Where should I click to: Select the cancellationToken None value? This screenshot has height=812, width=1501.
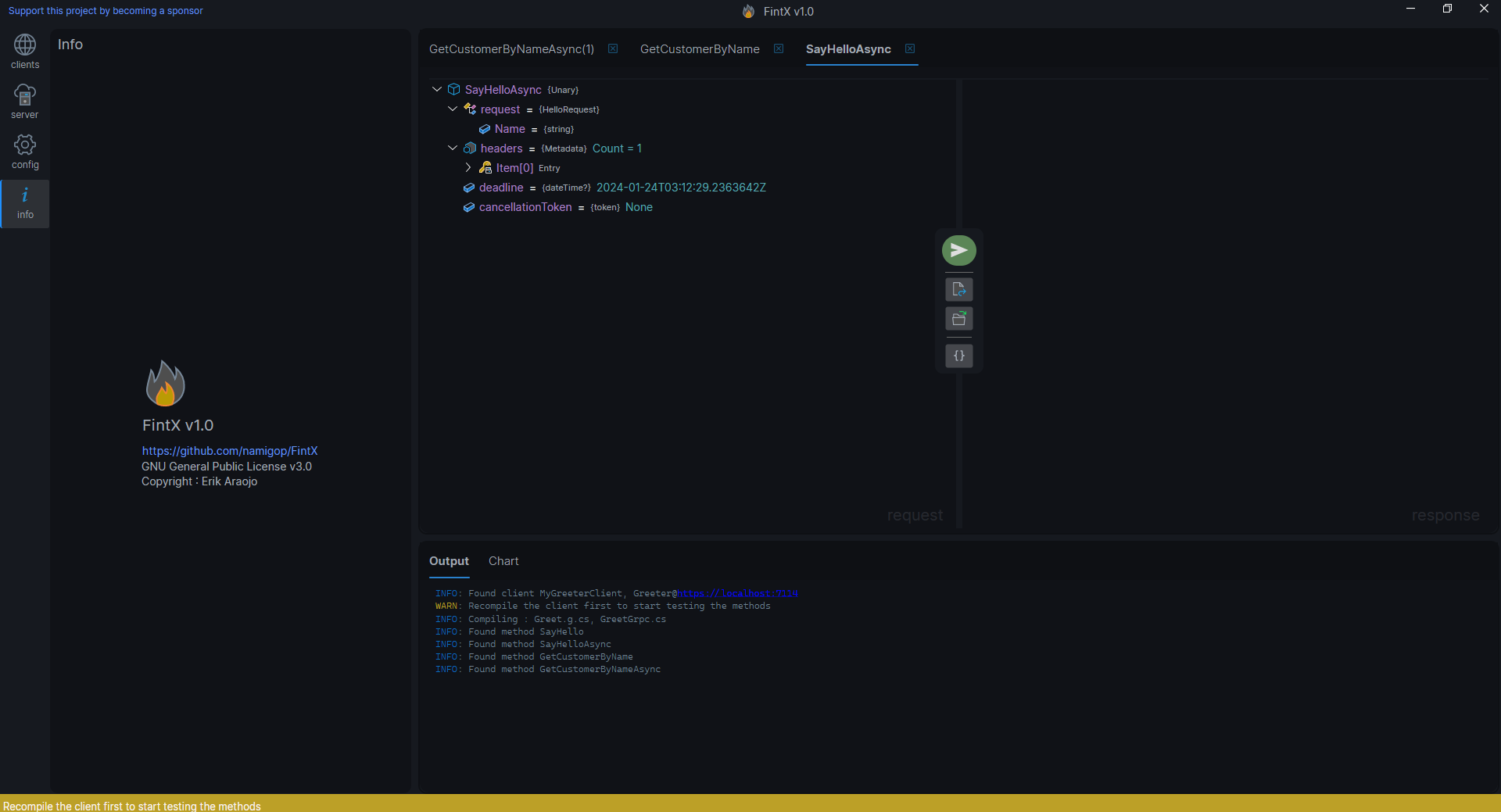point(639,207)
